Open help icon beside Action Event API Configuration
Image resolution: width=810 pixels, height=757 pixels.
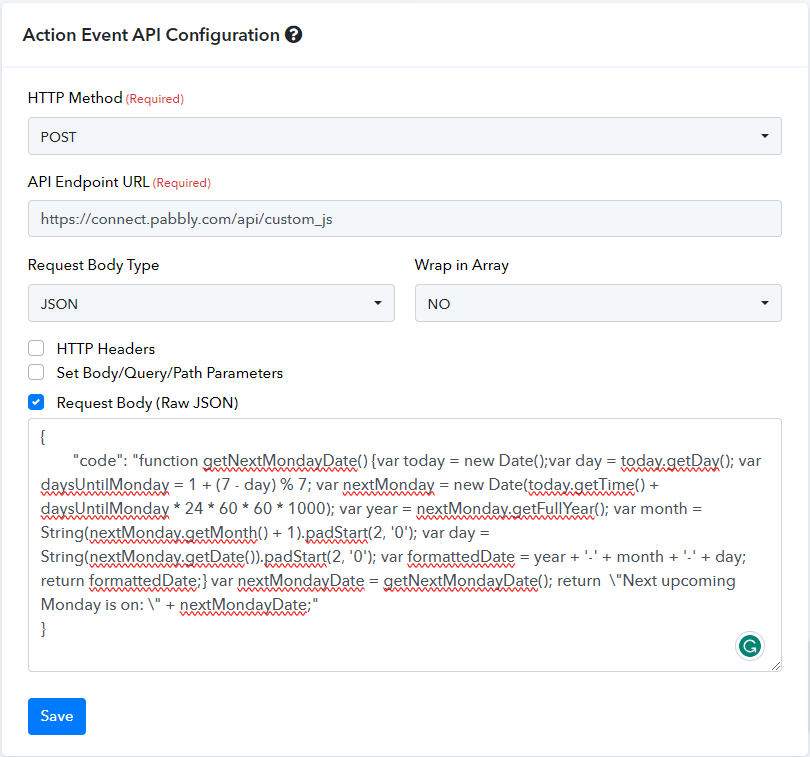293,35
